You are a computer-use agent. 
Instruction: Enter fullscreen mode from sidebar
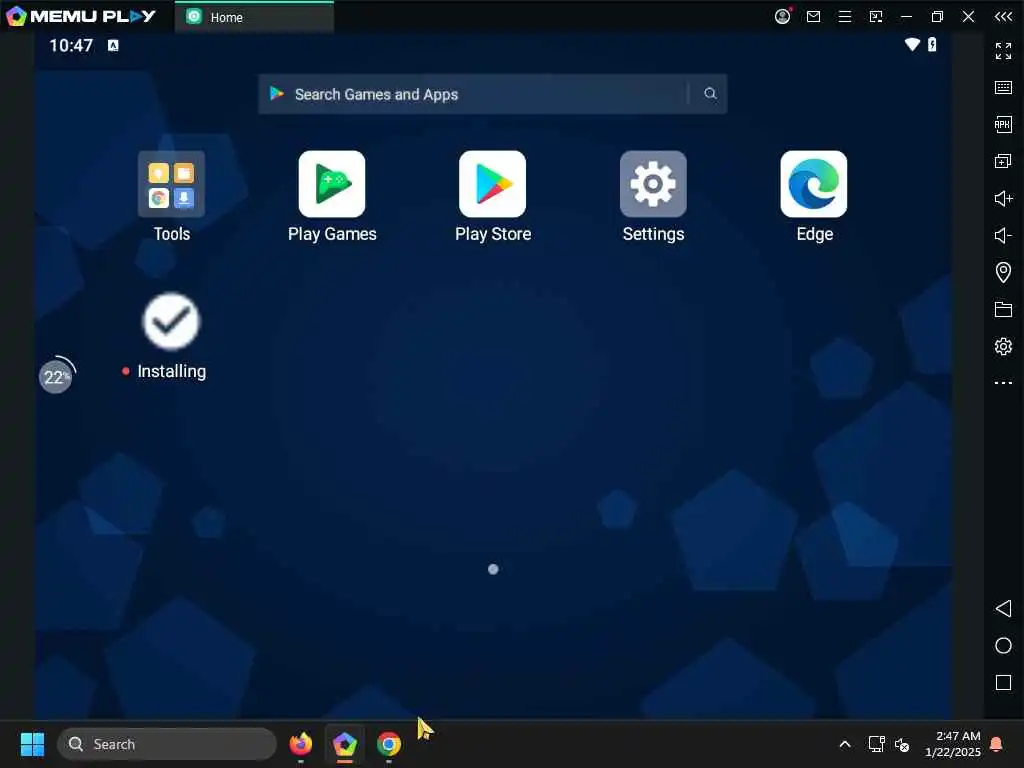click(x=1003, y=50)
